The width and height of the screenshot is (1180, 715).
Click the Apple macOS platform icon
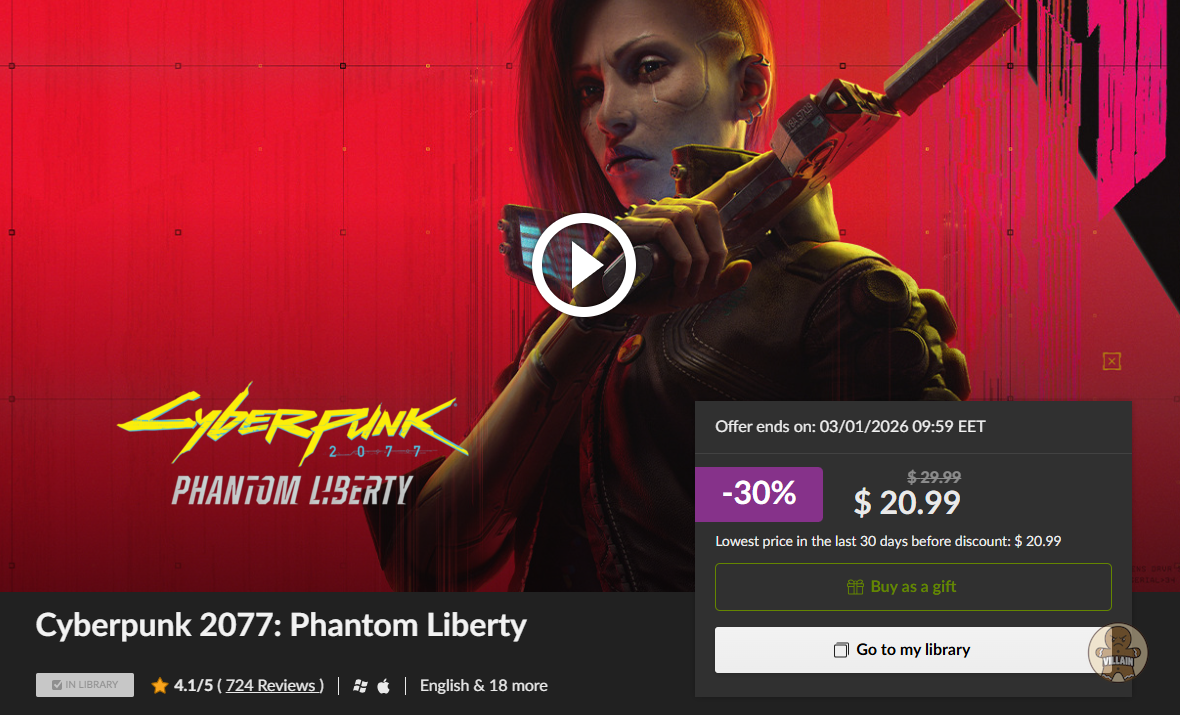[x=384, y=686]
